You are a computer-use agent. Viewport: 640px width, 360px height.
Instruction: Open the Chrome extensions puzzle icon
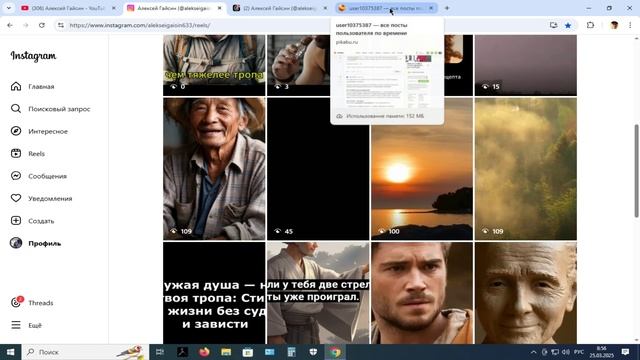[x=590, y=25]
